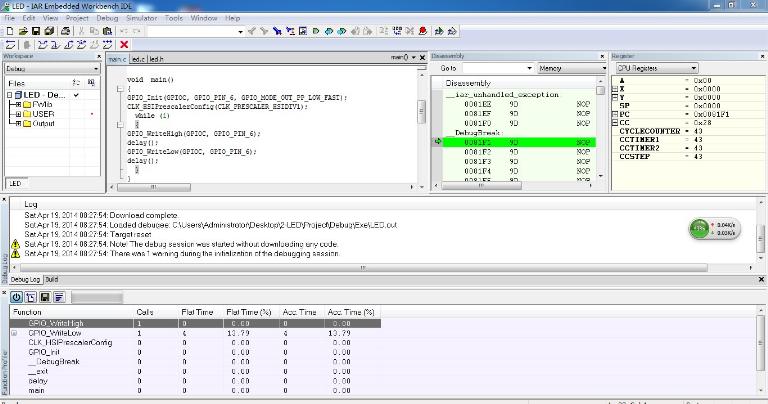Image resolution: width=768 pixels, height=404 pixels.
Task: Click the Download and Debug icon
Action: (439, 31)
